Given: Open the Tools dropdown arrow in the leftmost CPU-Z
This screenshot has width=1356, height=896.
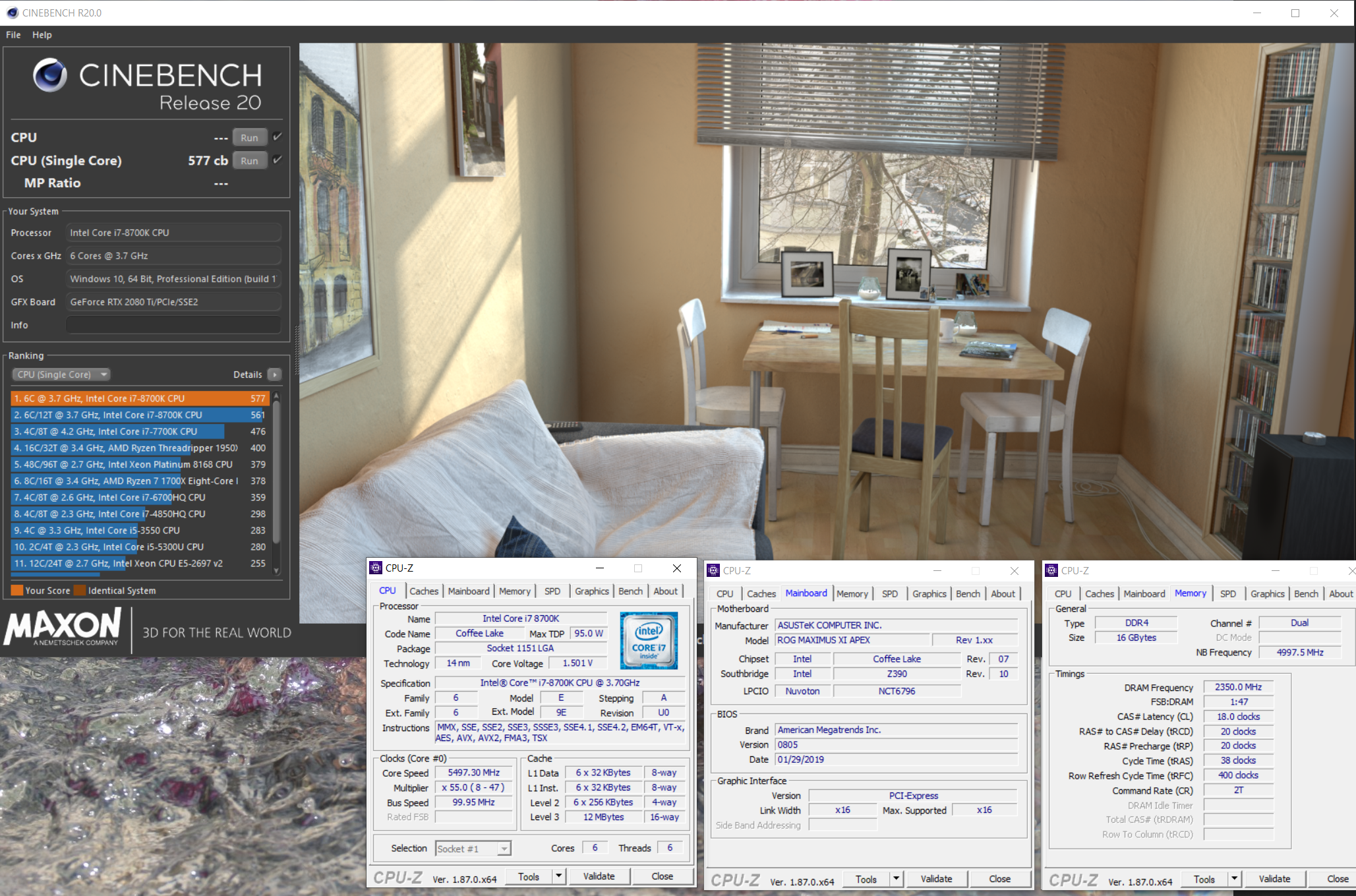Looking at the screenshot, I should (x=558, y=876).
